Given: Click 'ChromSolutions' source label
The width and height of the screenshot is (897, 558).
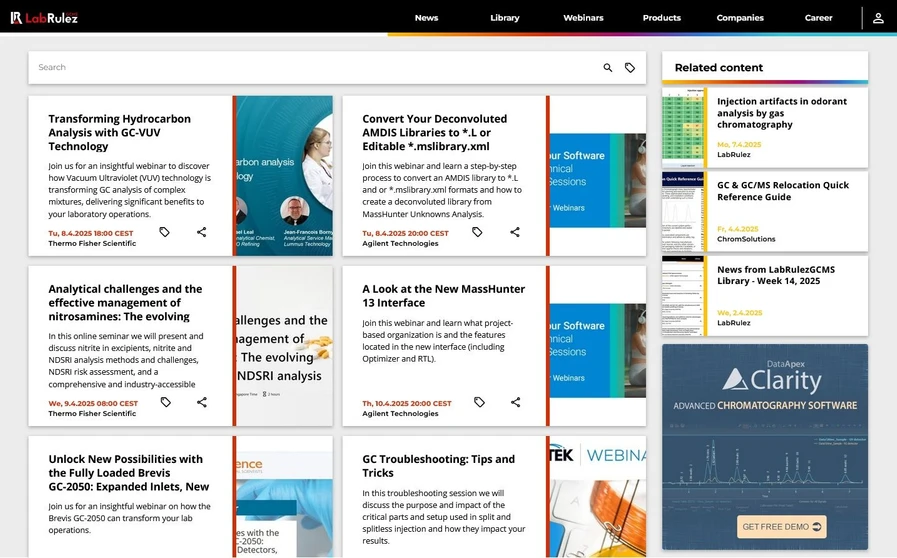Looking at the screenshot, I should (x=746, y=239).
